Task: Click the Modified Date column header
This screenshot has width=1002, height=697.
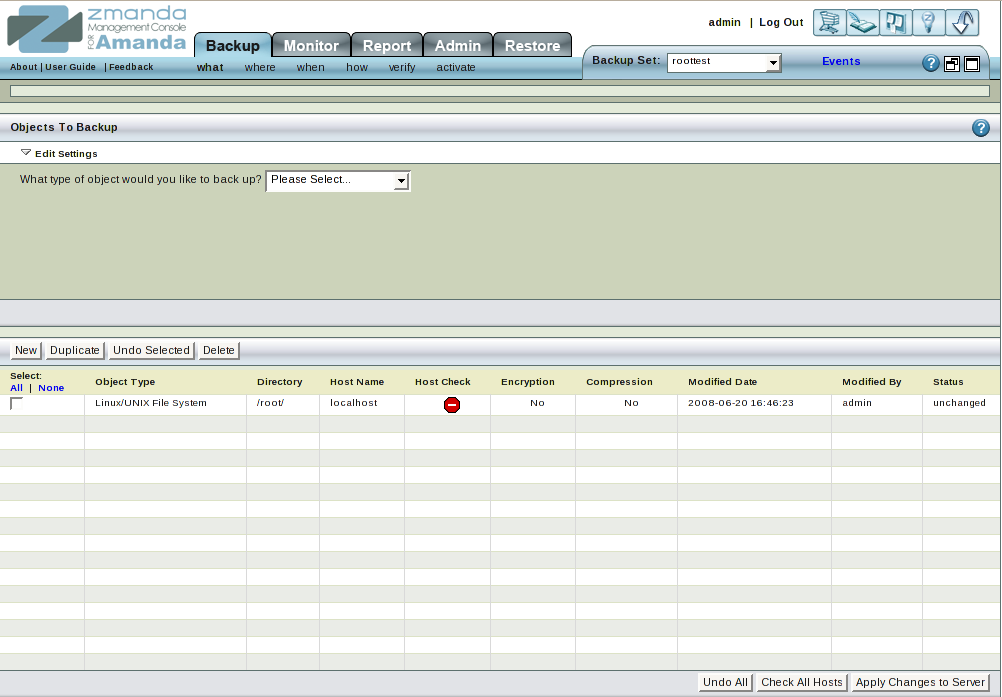Action: [723, 382]
